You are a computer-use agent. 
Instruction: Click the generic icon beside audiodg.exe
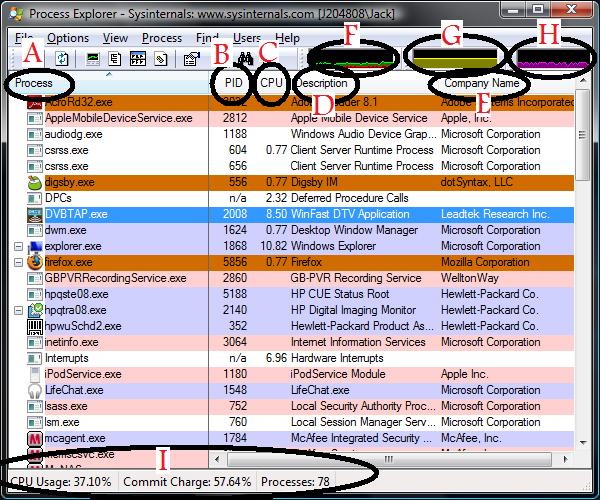pyautogui.click(x=35, y=135)
